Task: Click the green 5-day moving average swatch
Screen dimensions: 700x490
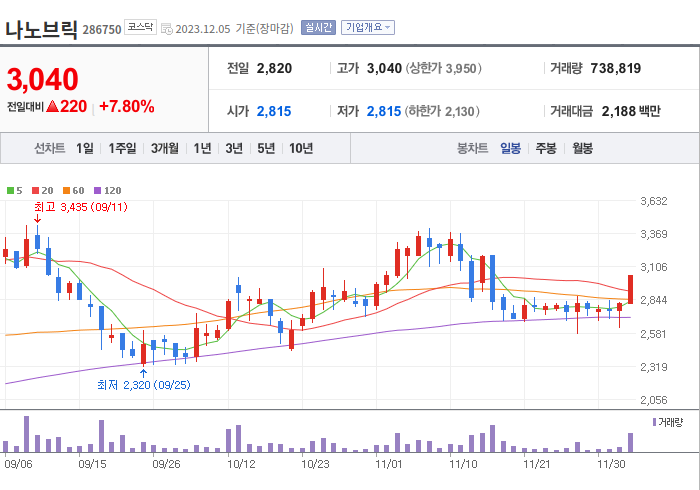Action: (10, 191)
